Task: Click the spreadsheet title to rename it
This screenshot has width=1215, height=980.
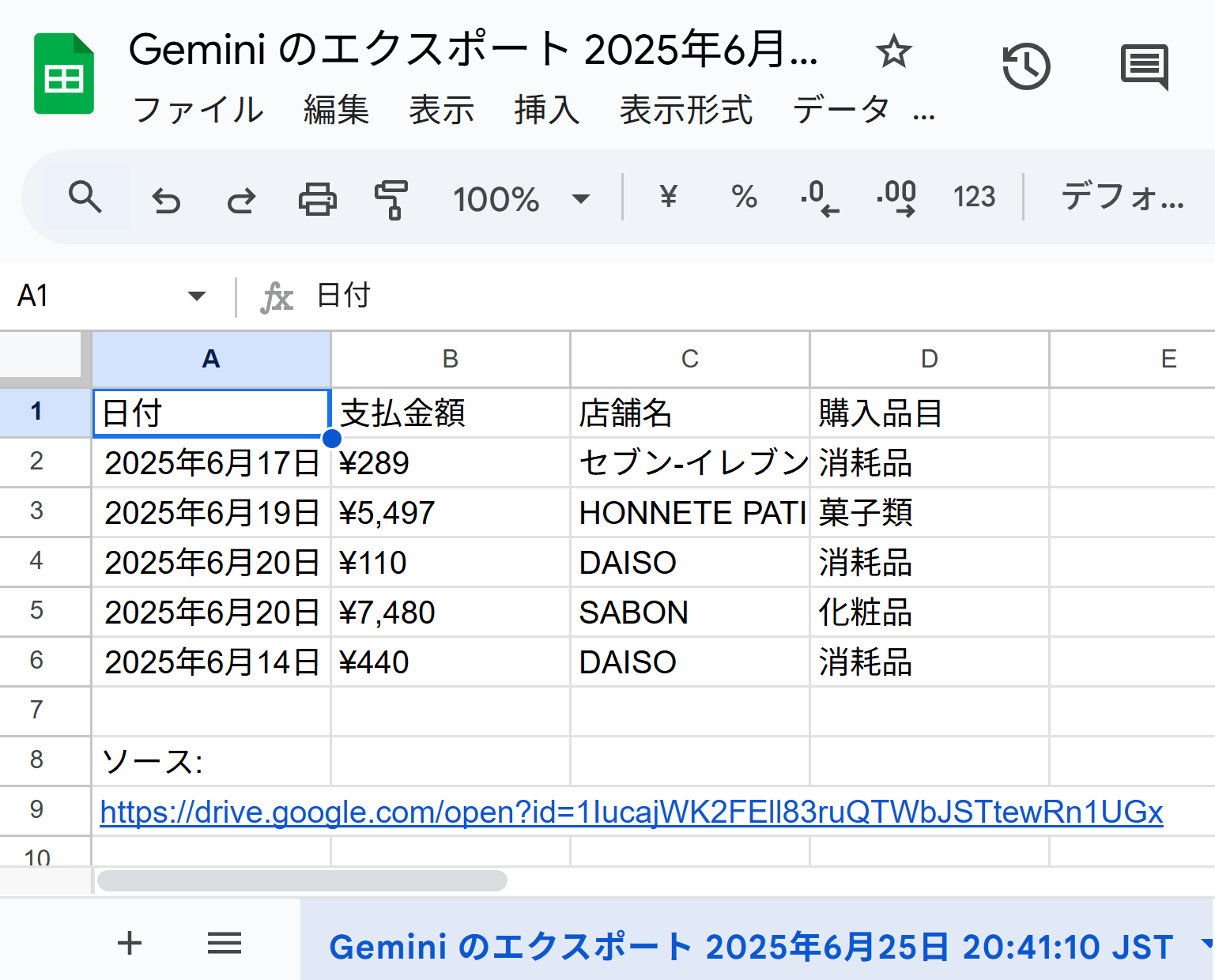Action: point(473,49)
